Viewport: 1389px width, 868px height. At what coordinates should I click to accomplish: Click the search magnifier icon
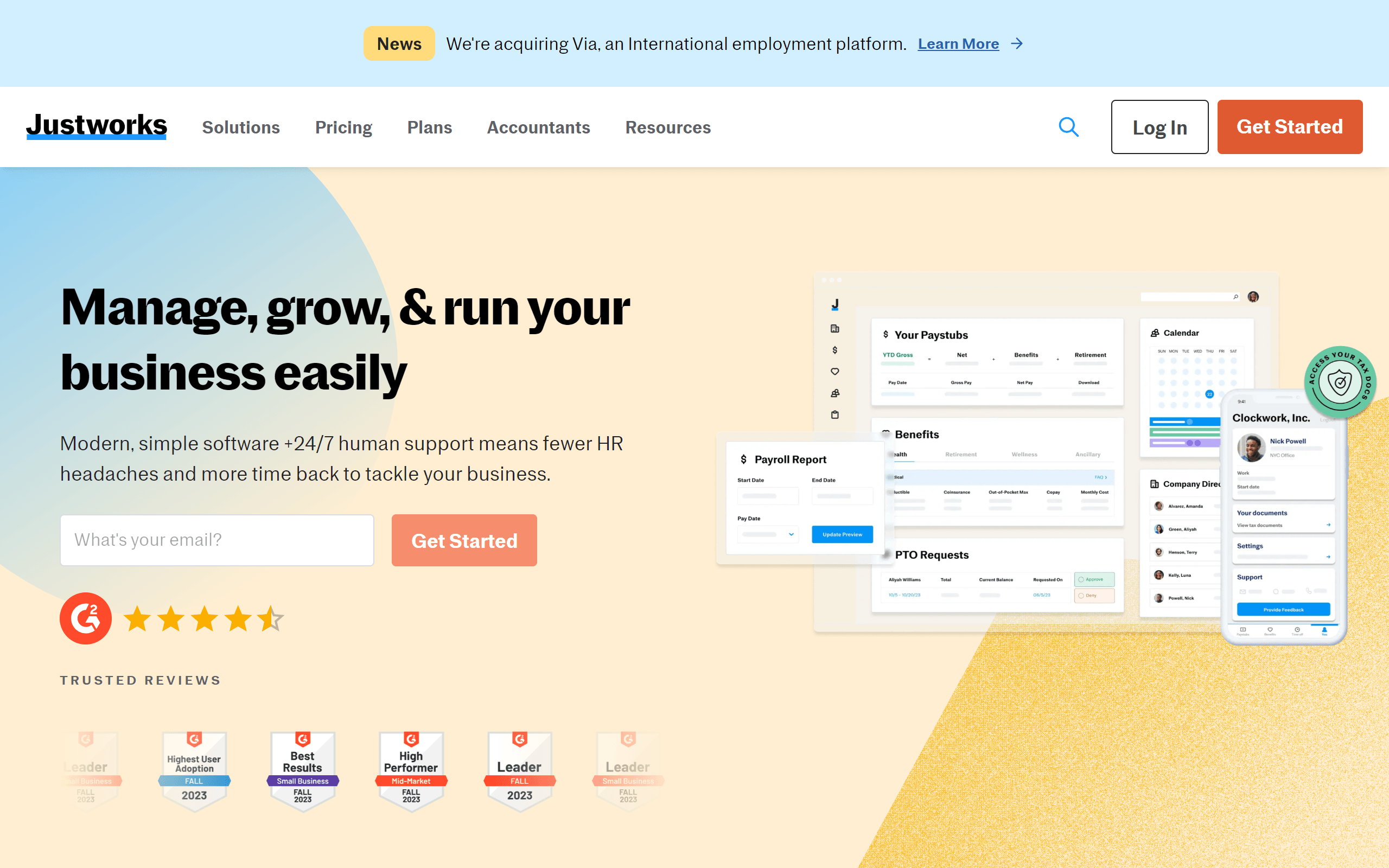point(1069,127)
